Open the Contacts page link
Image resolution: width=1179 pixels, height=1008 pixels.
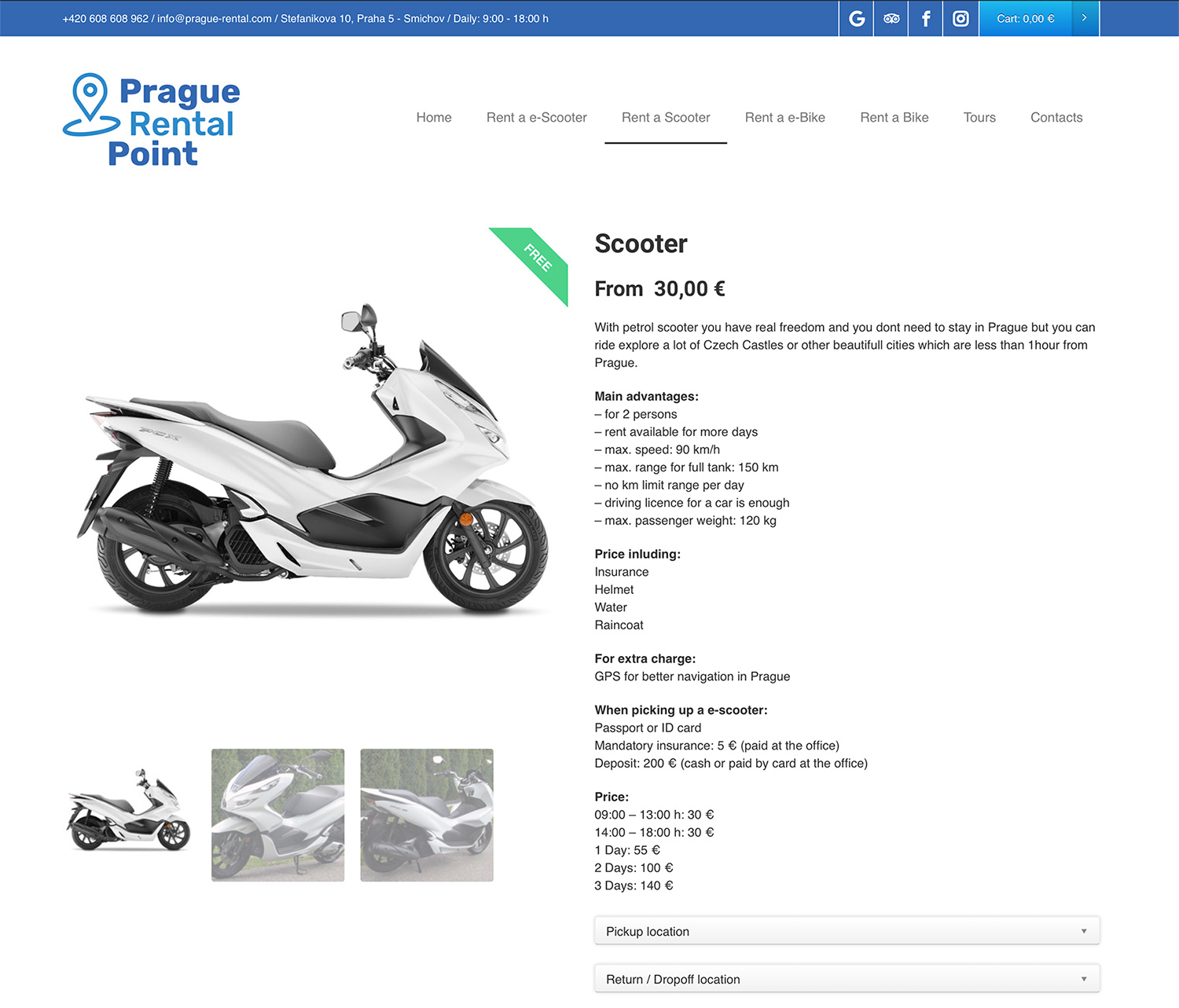1056,117
